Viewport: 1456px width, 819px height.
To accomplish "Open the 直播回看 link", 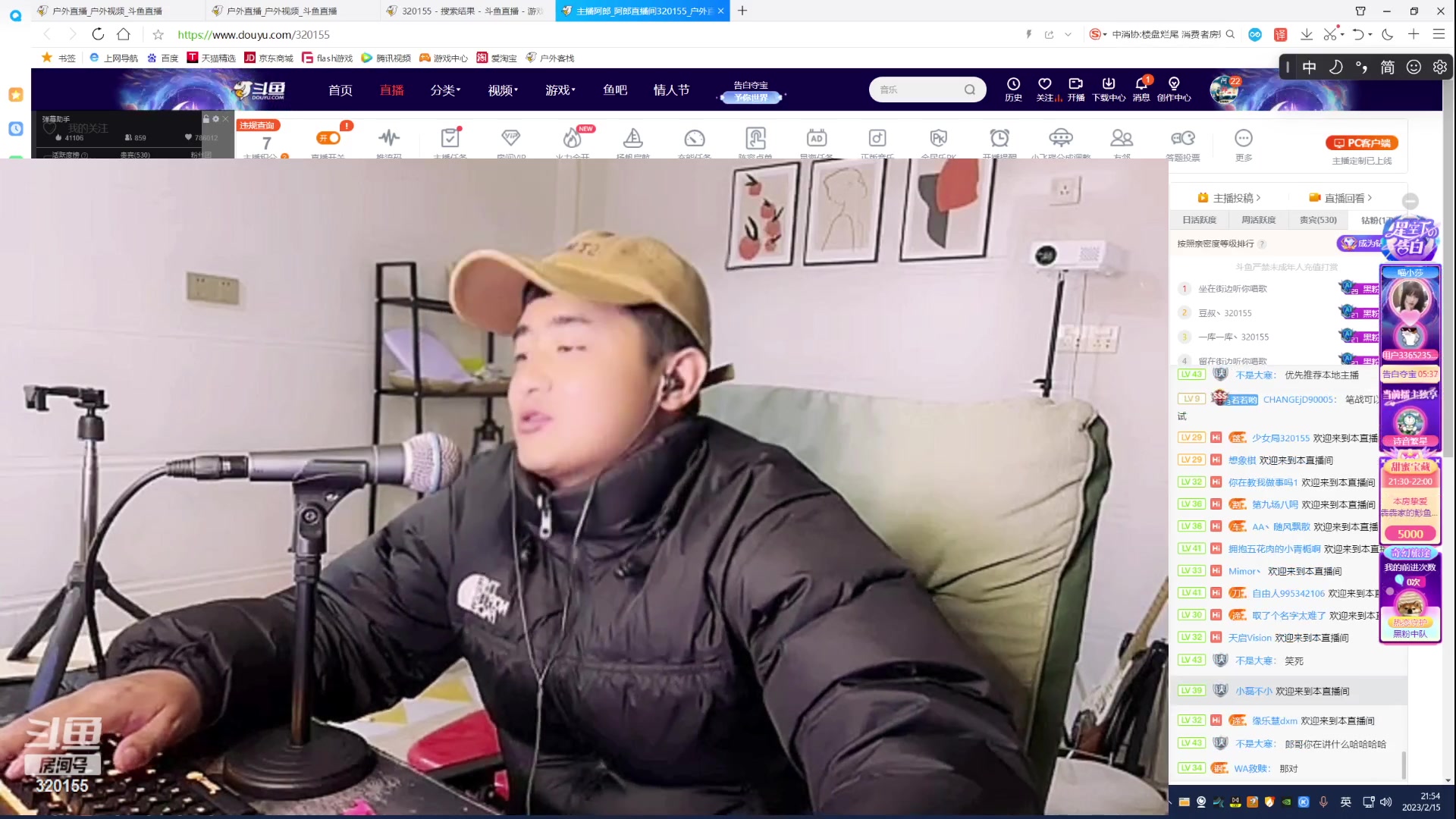I will (1341, 198).
